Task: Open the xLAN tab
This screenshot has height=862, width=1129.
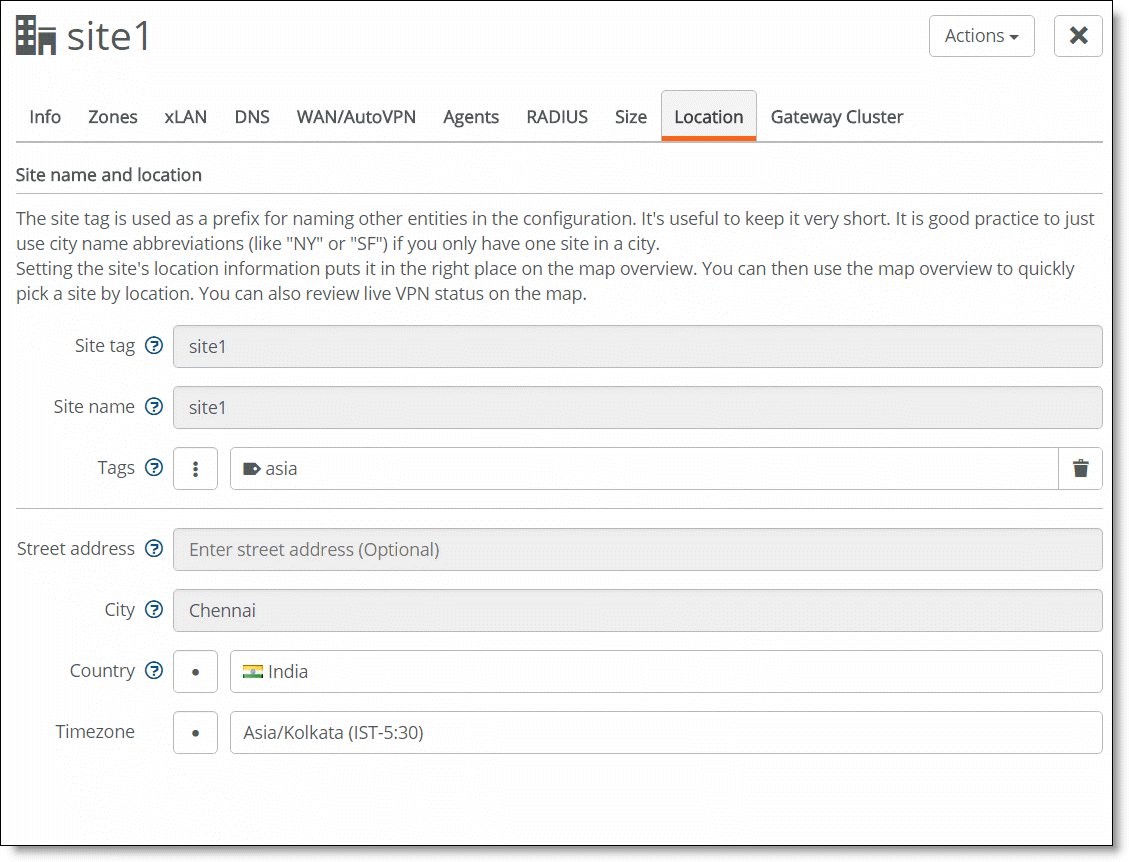Action: coord(186,117)
